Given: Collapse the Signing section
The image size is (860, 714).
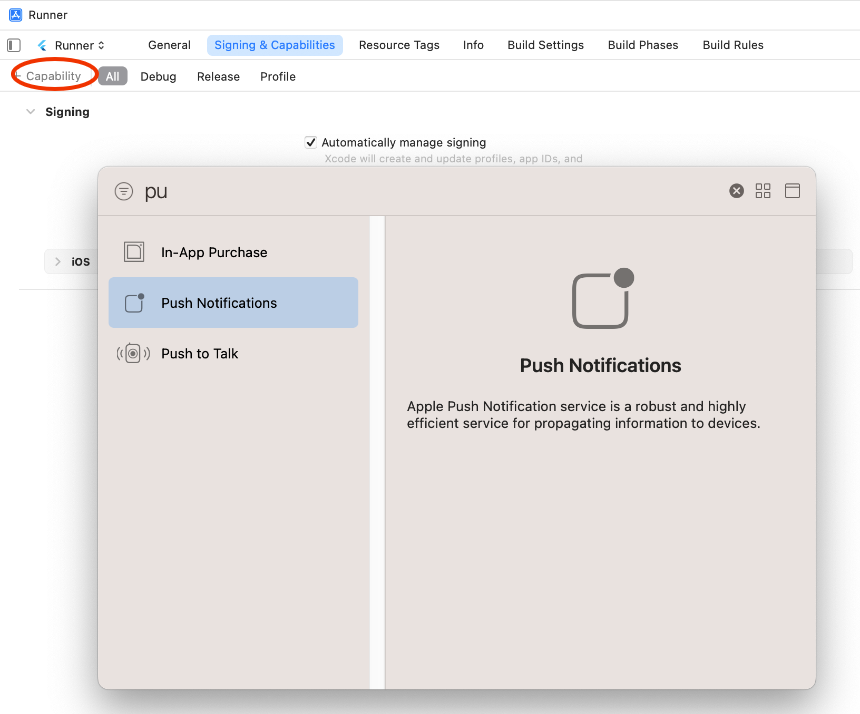Looking at the screenshot, I should coord(31,112).
